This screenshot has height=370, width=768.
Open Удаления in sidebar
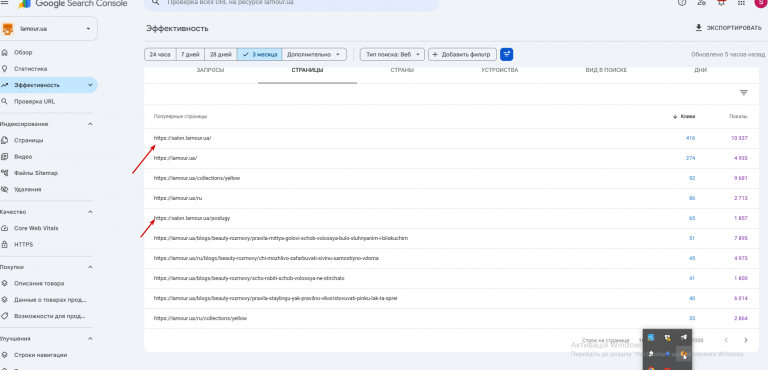pos(27,189)
